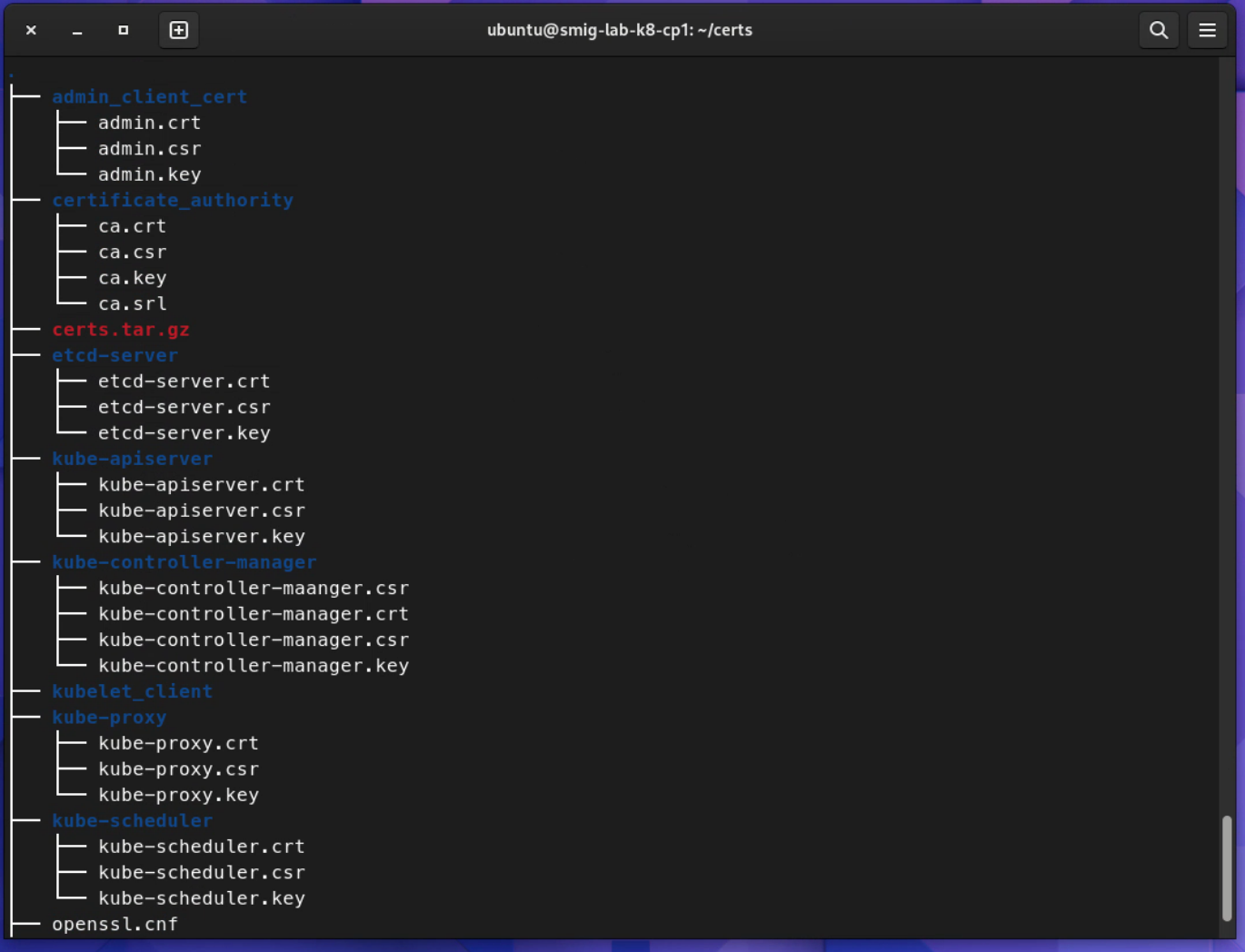The width and height of the screenshot is (1245, 952).
Task: Click the kube-scheduler folder label
Action: pos(132,820)
